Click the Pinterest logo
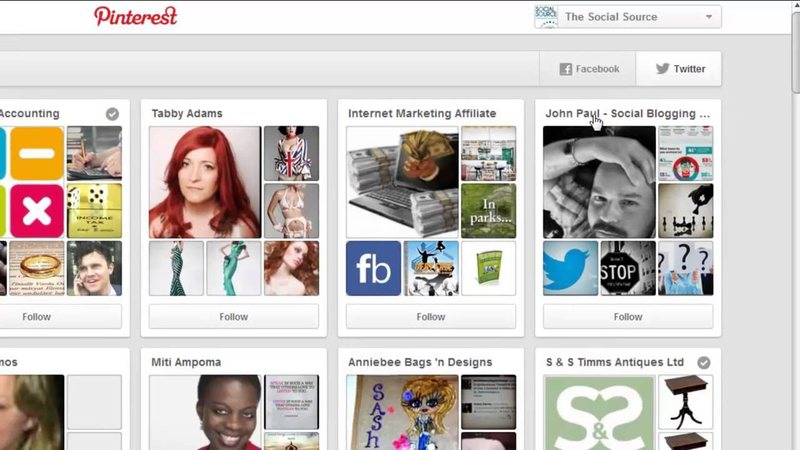The height and width of the screenshot is (450, 800). click(135, 16)
